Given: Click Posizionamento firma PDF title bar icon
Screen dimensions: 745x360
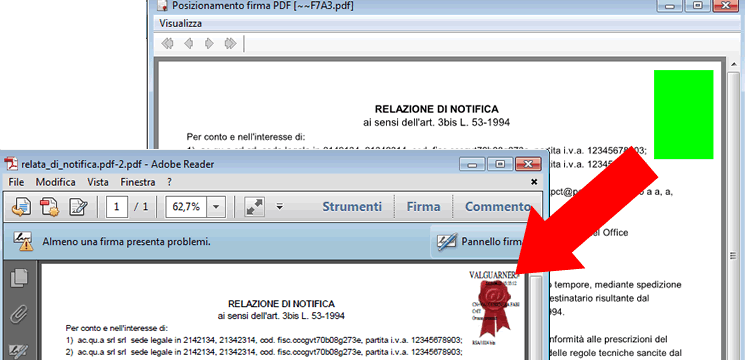Looking at the screenshot, I should click(x=163, y=6).
